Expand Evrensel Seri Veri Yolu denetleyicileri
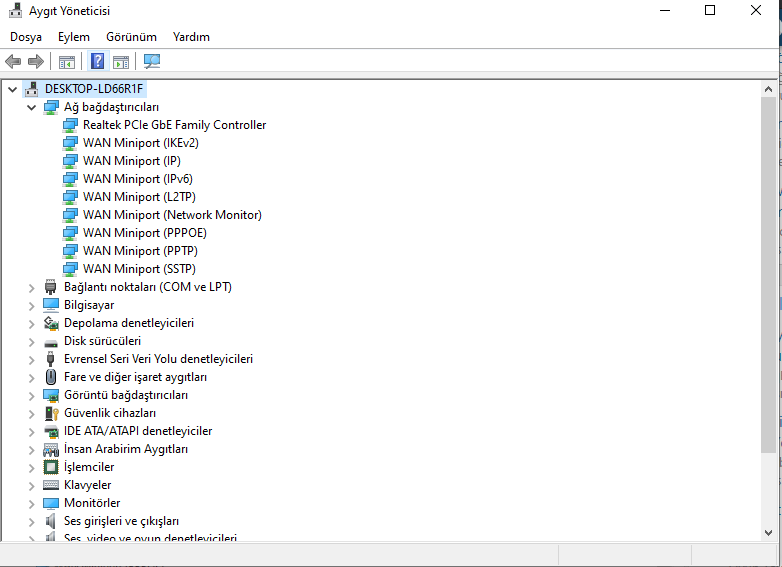The width and height of the screenshot is (782, 567). tap(31, 360)
